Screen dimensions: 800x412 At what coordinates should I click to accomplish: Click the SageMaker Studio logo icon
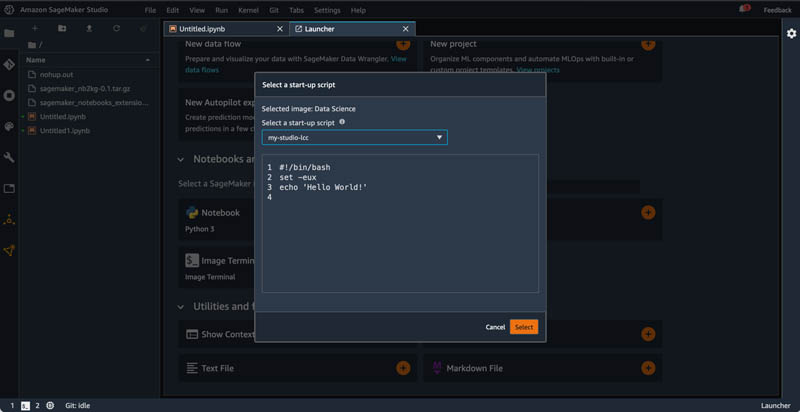tap(9, 10)
